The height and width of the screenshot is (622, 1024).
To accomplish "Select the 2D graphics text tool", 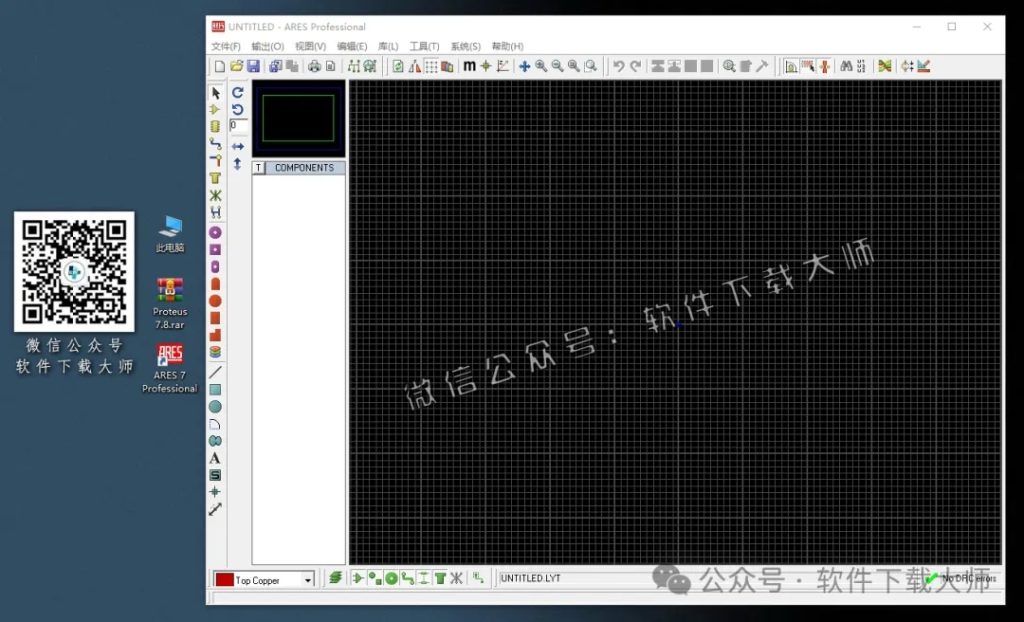I will pos(215,457).
